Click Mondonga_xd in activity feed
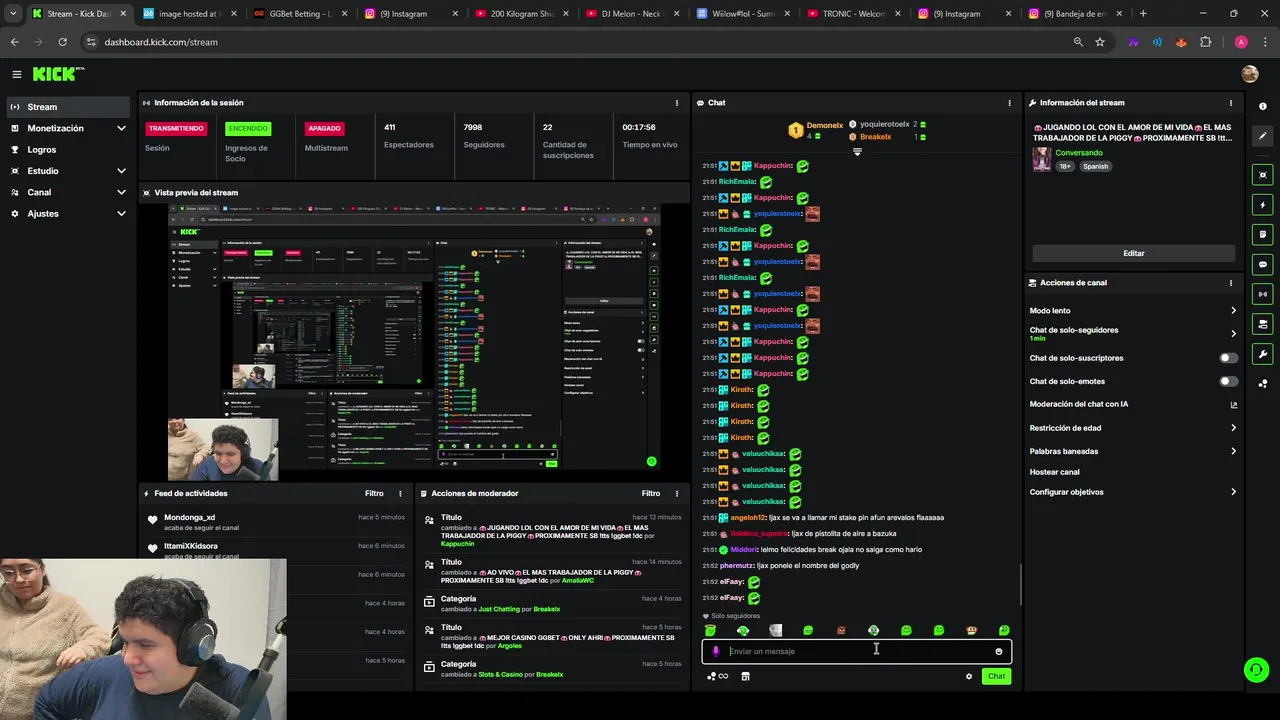Image resolution: width=1280 pixels, height=720 pixels. click(189, 518)
